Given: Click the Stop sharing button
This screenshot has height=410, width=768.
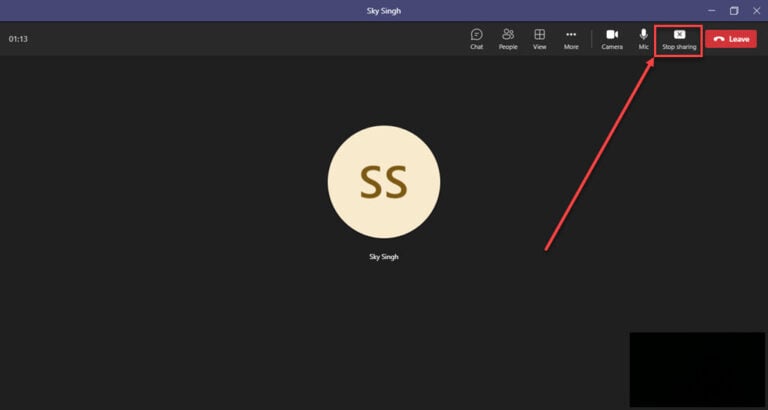Looking at the screenshot, I should (x=679, y=40).
